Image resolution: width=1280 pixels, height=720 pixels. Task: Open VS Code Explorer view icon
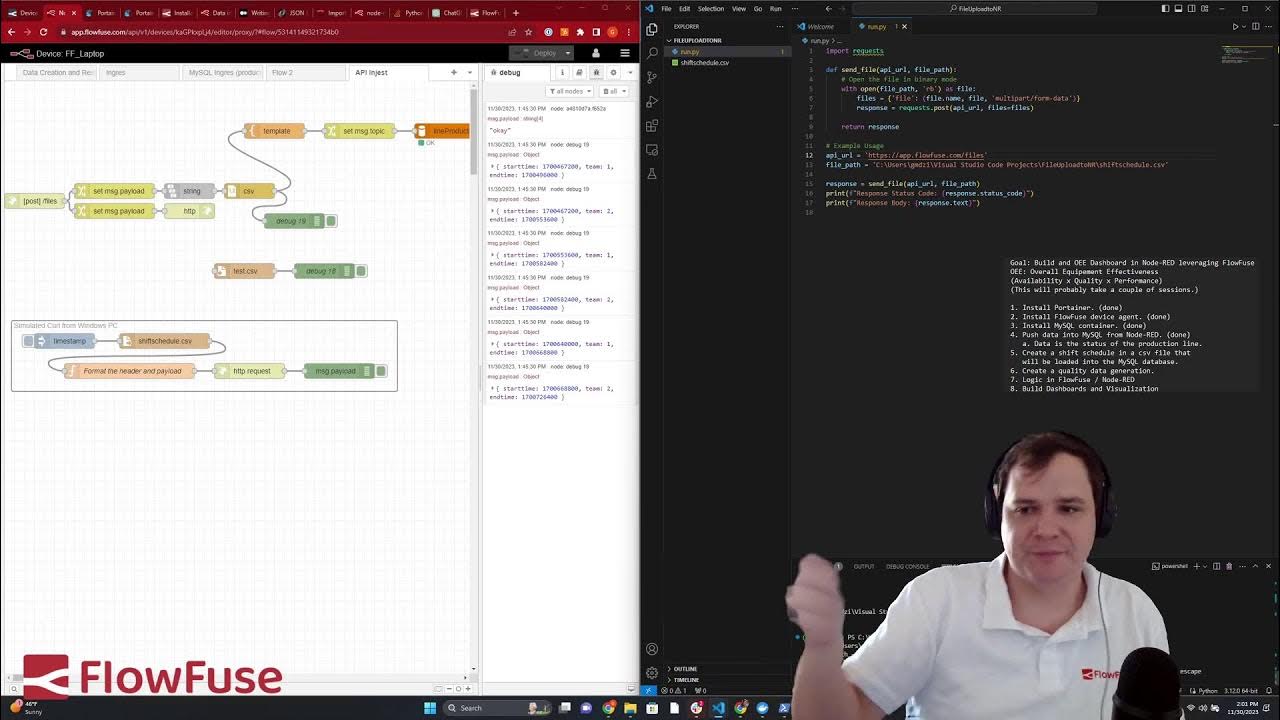tap(652, 30)
